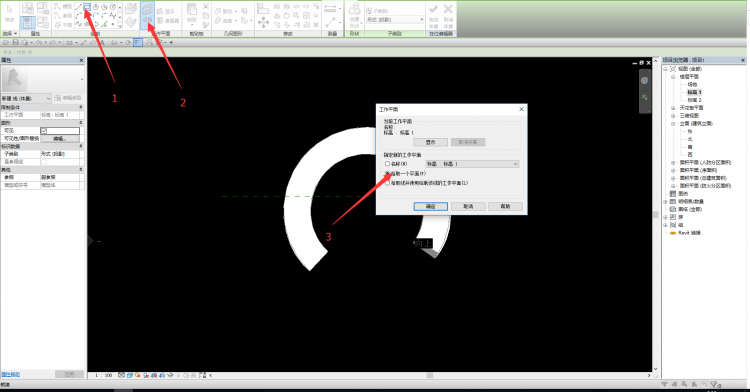Click the filter icon in status bar

tap(714, 384)
